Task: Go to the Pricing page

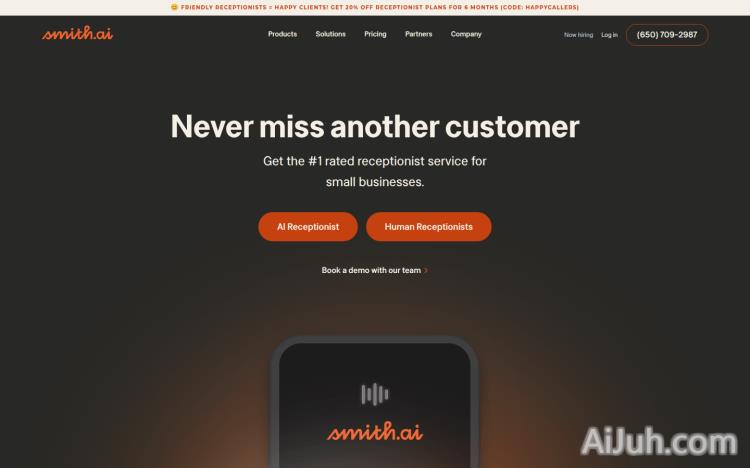Action: pyautogui.click(x=375, y=34)
